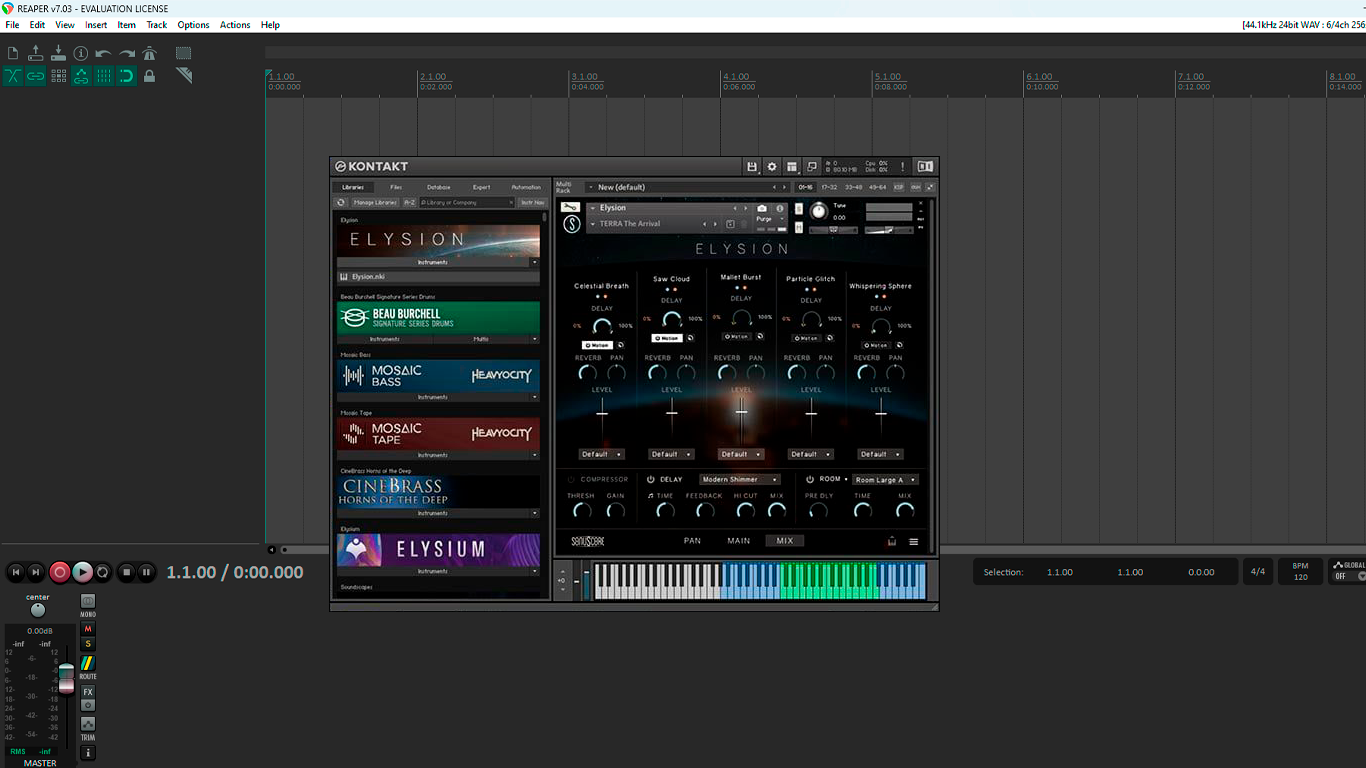Click the Play button in transport
1366x768 pixels.
[x=83, y=572]
